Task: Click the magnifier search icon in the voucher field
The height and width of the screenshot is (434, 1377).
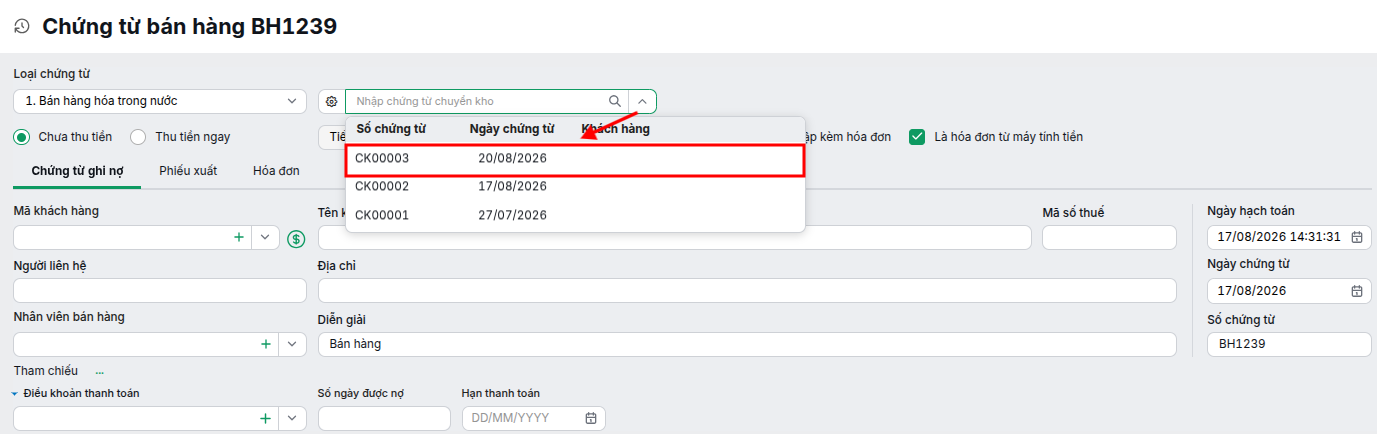Action: 615,101
